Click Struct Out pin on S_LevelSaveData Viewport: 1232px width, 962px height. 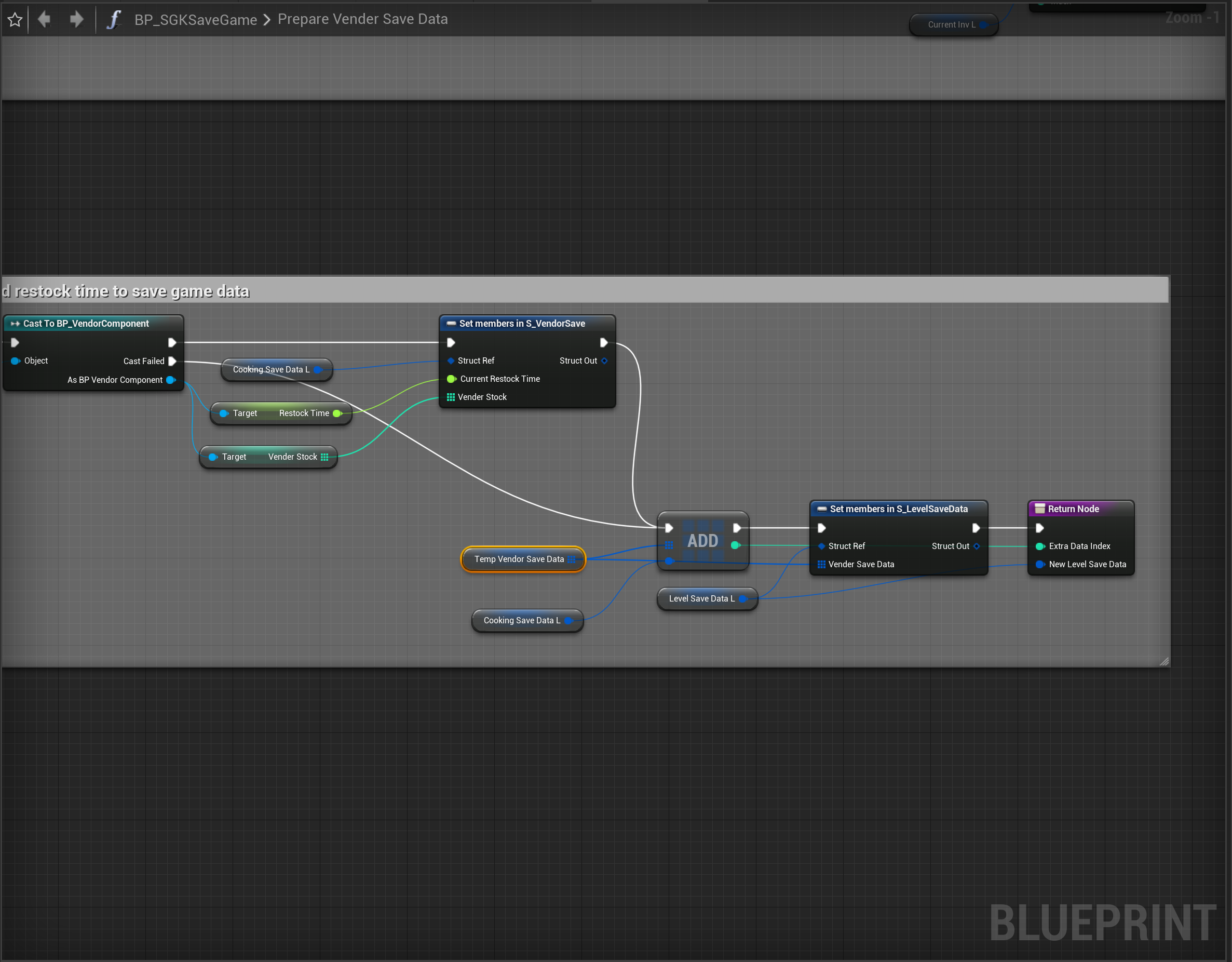[x=977, y=546]
